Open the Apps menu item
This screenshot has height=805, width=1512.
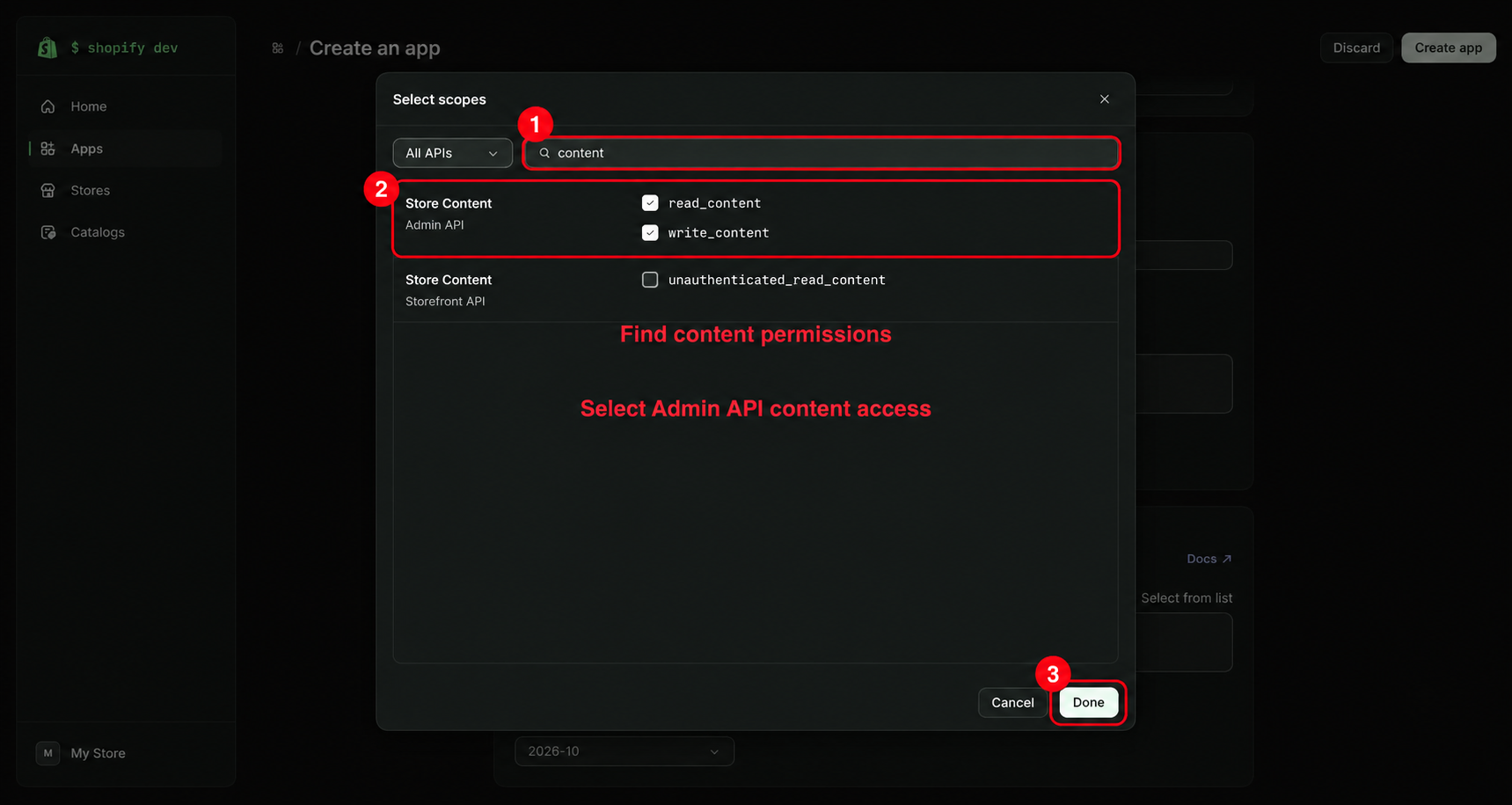coord(126,149)
